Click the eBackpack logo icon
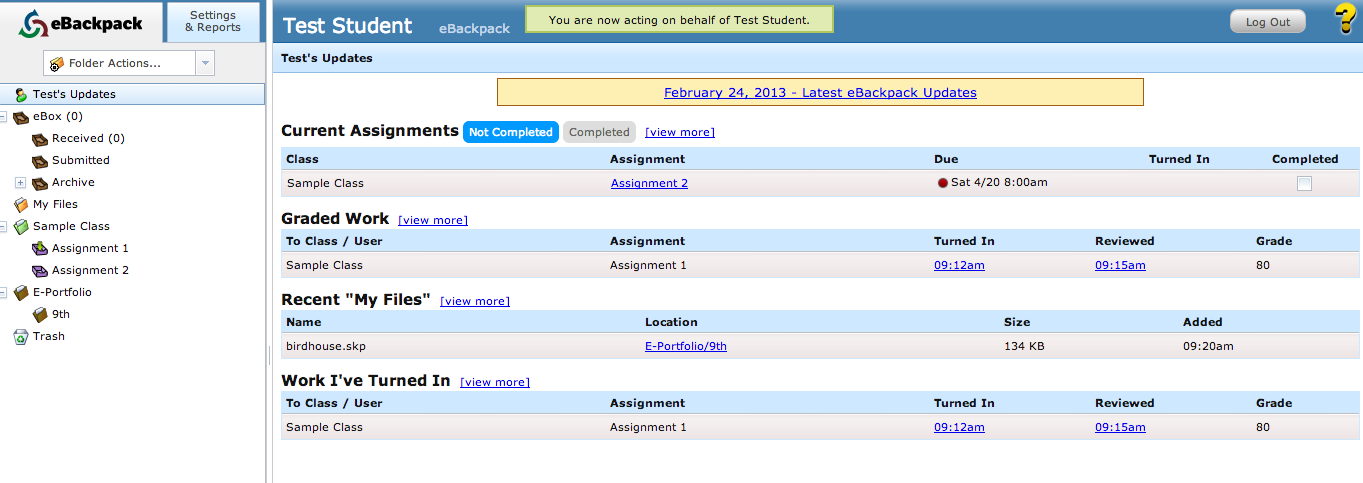 click(x=34, y=24)
